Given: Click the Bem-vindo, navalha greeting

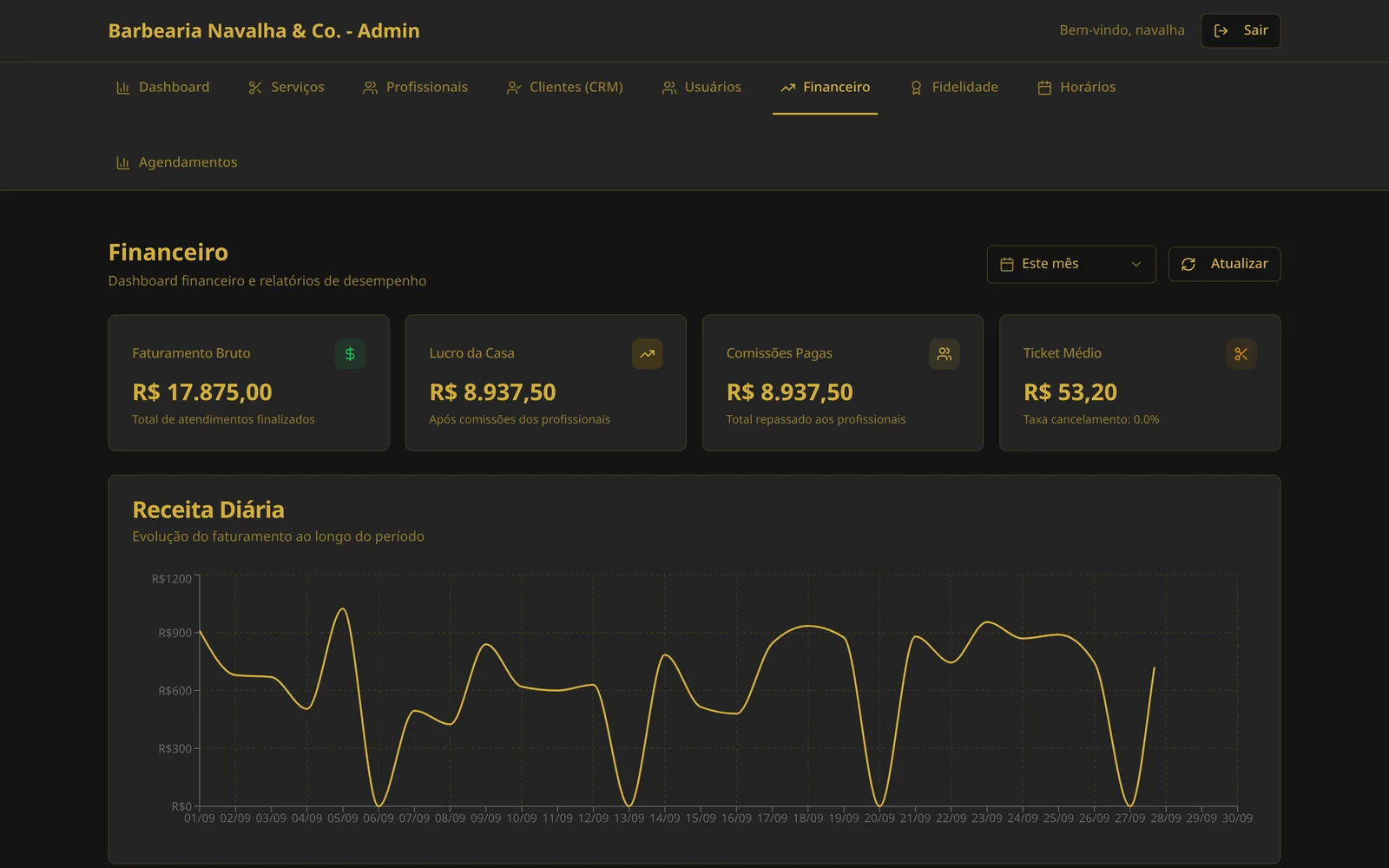Looking at the screenshot, I should click(1122, 30).
